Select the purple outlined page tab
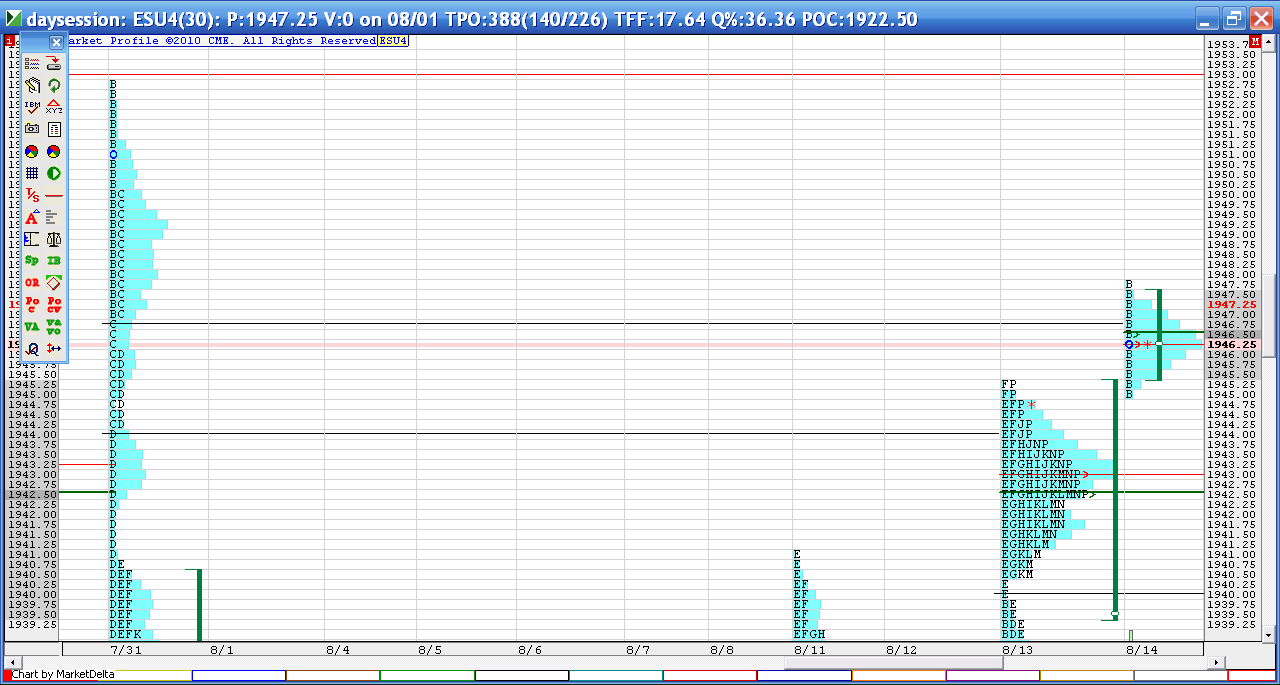The width and height of the screenshot is (1280, 685). pos(992,676)
